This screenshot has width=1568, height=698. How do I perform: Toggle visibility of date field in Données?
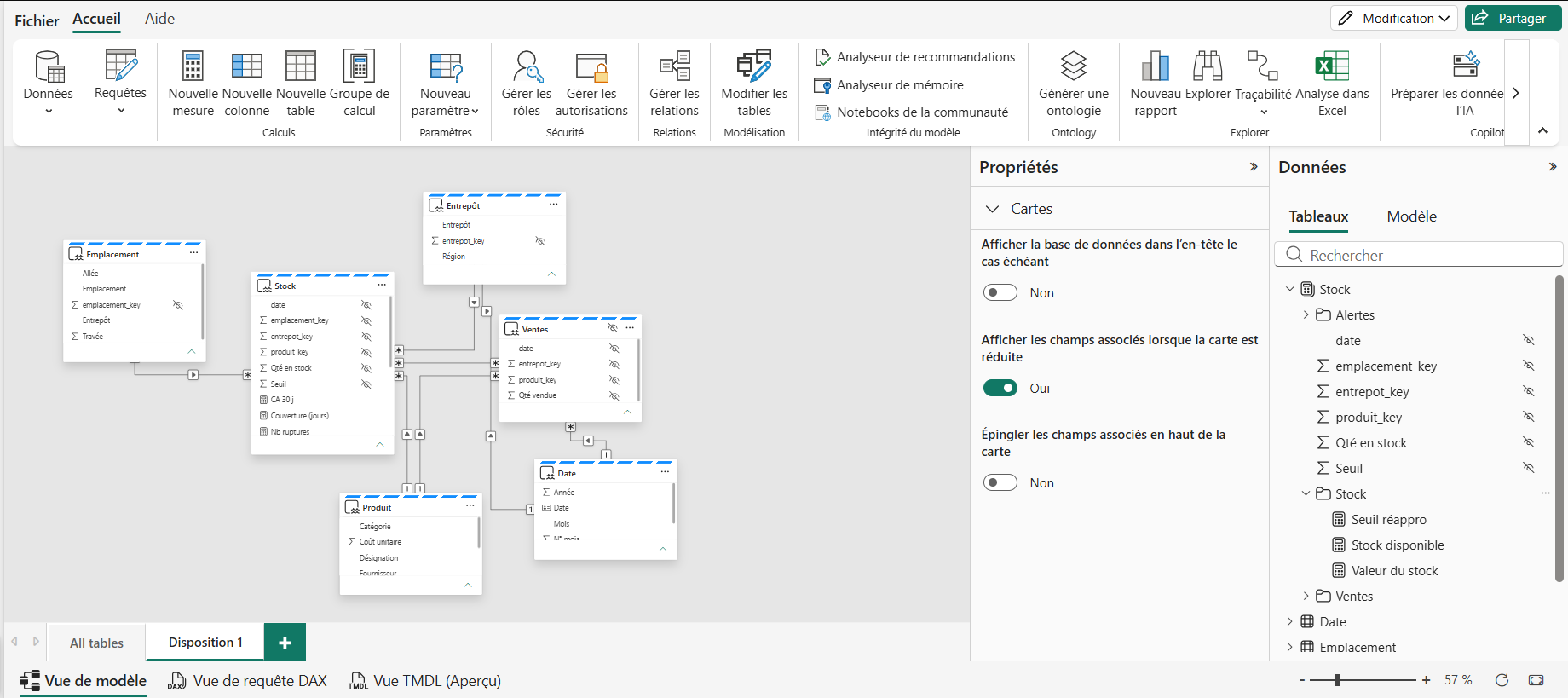tap(1529, 341)
